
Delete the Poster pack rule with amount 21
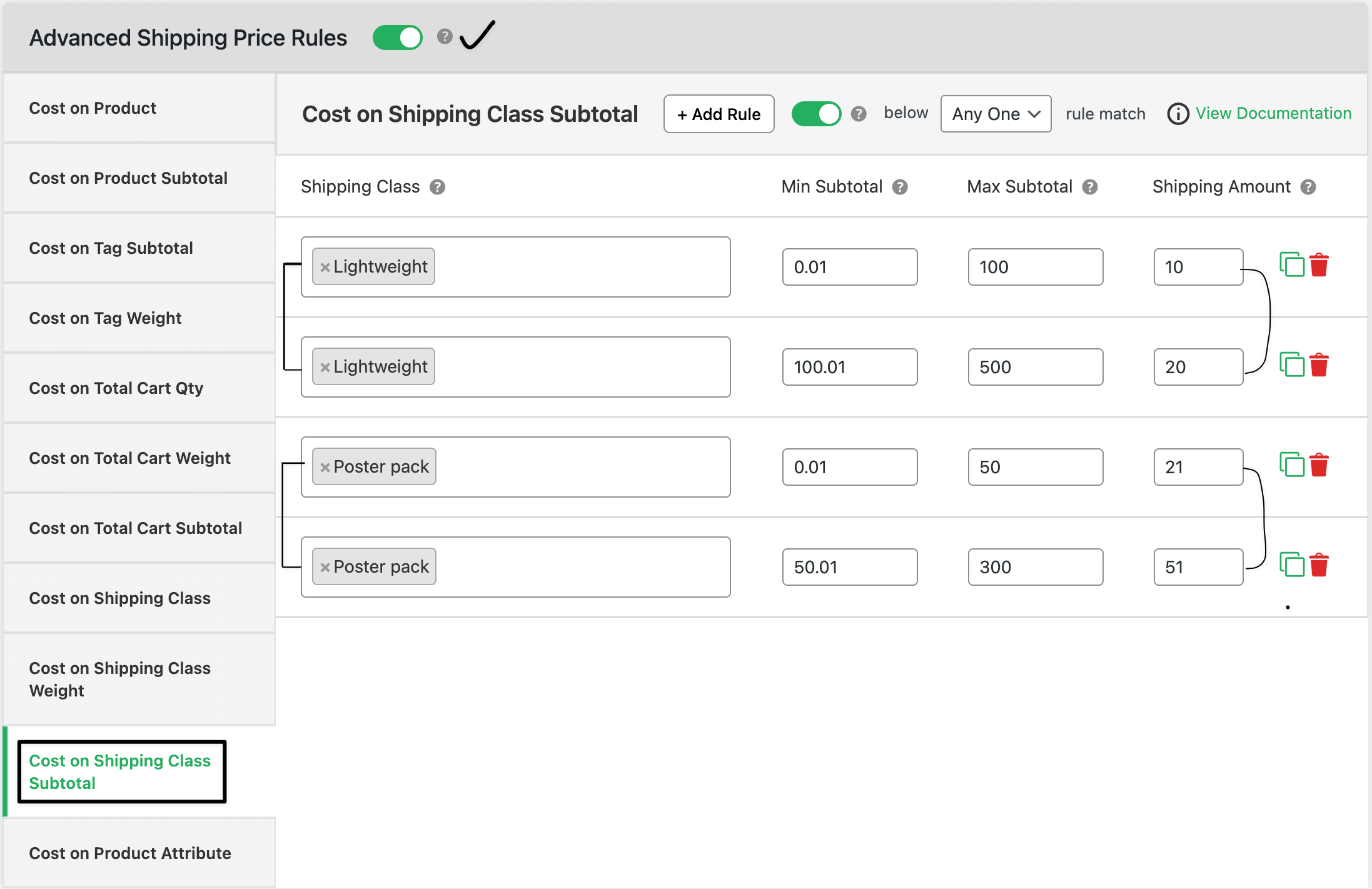click(1319, 465)
